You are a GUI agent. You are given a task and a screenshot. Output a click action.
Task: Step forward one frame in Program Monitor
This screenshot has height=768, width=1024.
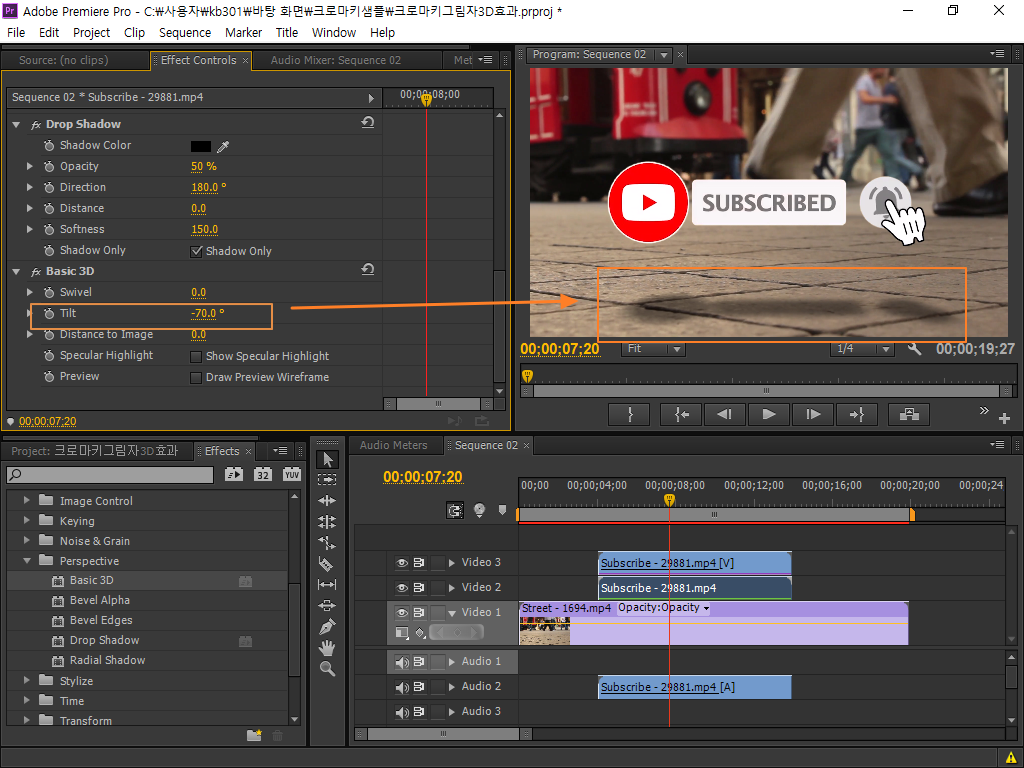pos(812,415)
